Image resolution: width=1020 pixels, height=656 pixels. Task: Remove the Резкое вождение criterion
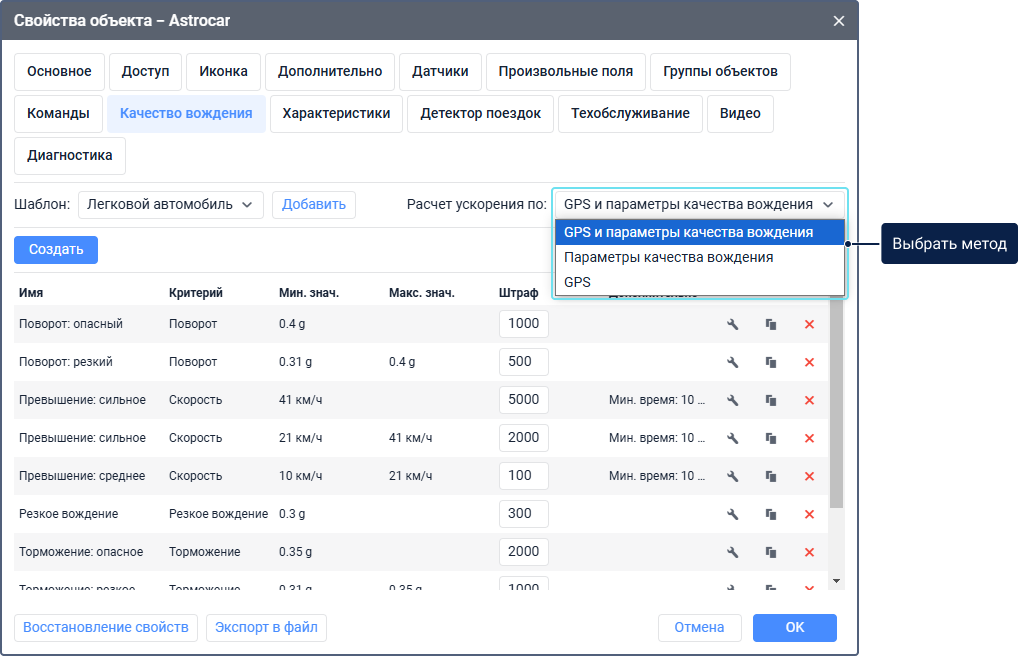(809, 514)
